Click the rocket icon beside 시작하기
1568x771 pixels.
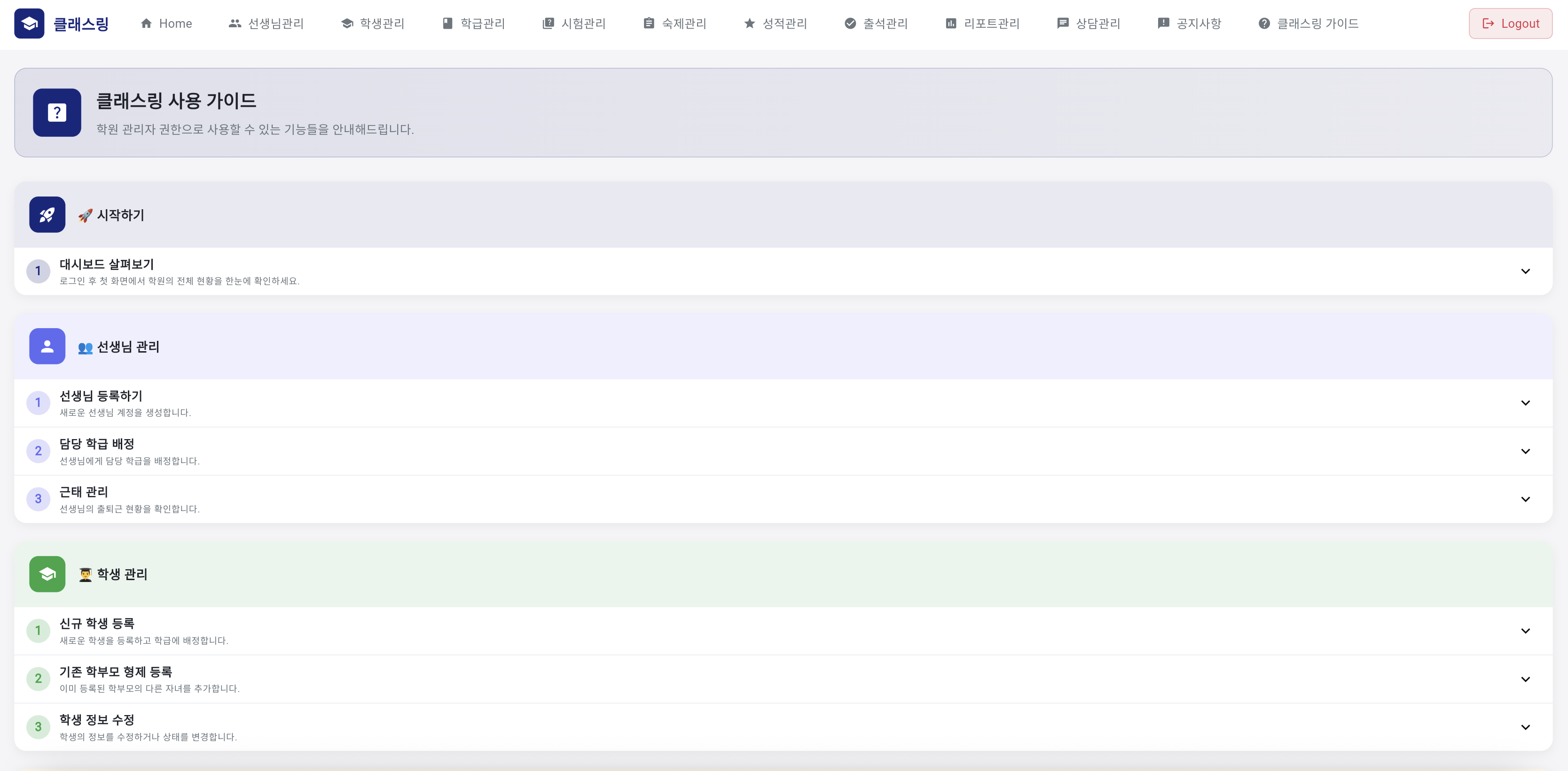tap(47, 214)
